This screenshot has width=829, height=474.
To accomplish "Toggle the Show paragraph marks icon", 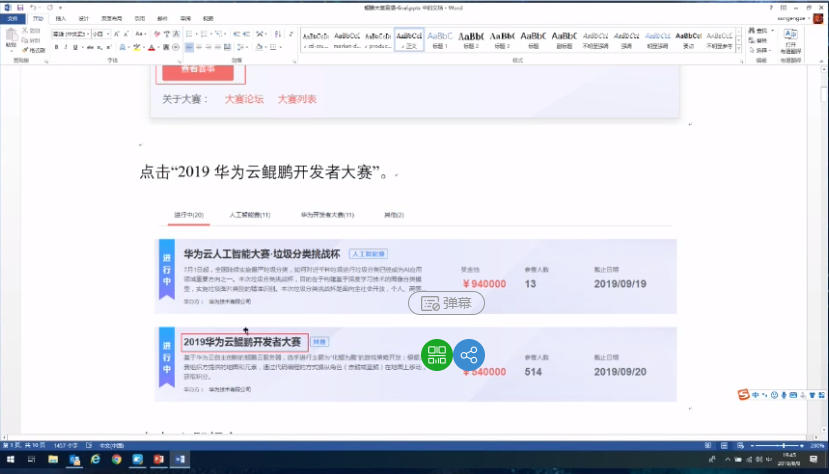I will (x=291, y=34).
